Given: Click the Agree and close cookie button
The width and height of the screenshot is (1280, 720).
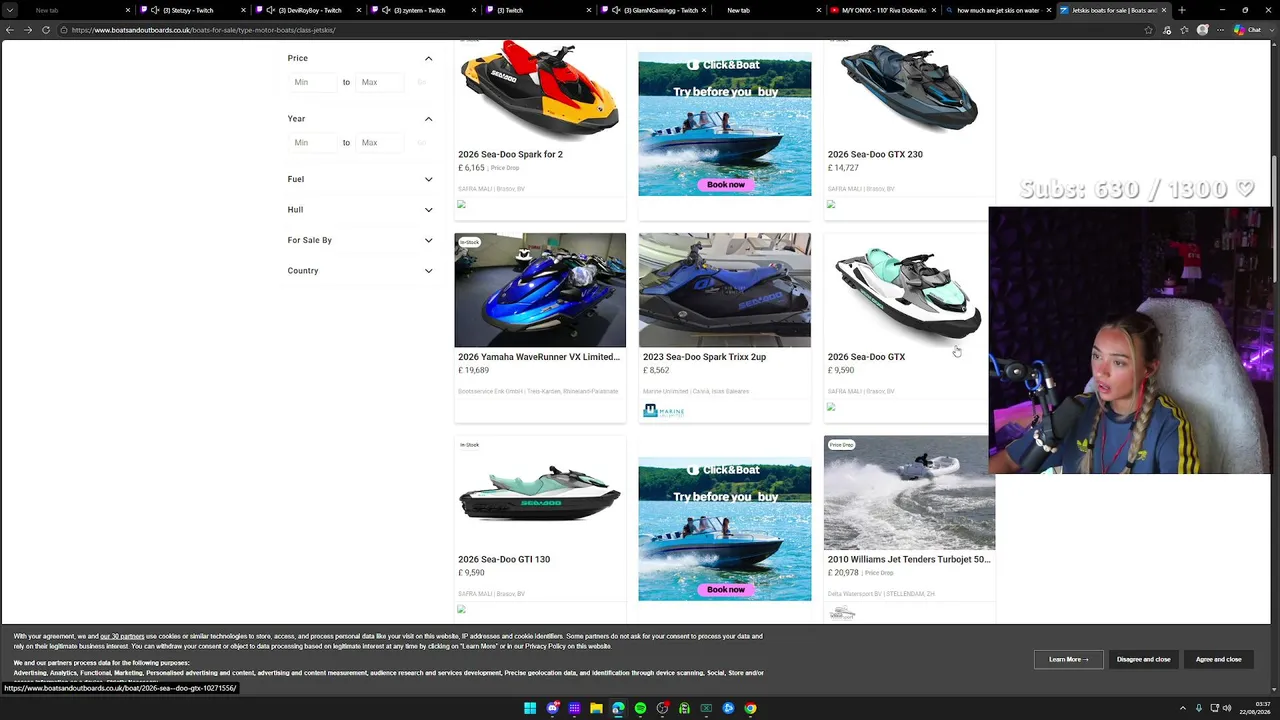Looking at the screenshot, I should pos(1218,659).
